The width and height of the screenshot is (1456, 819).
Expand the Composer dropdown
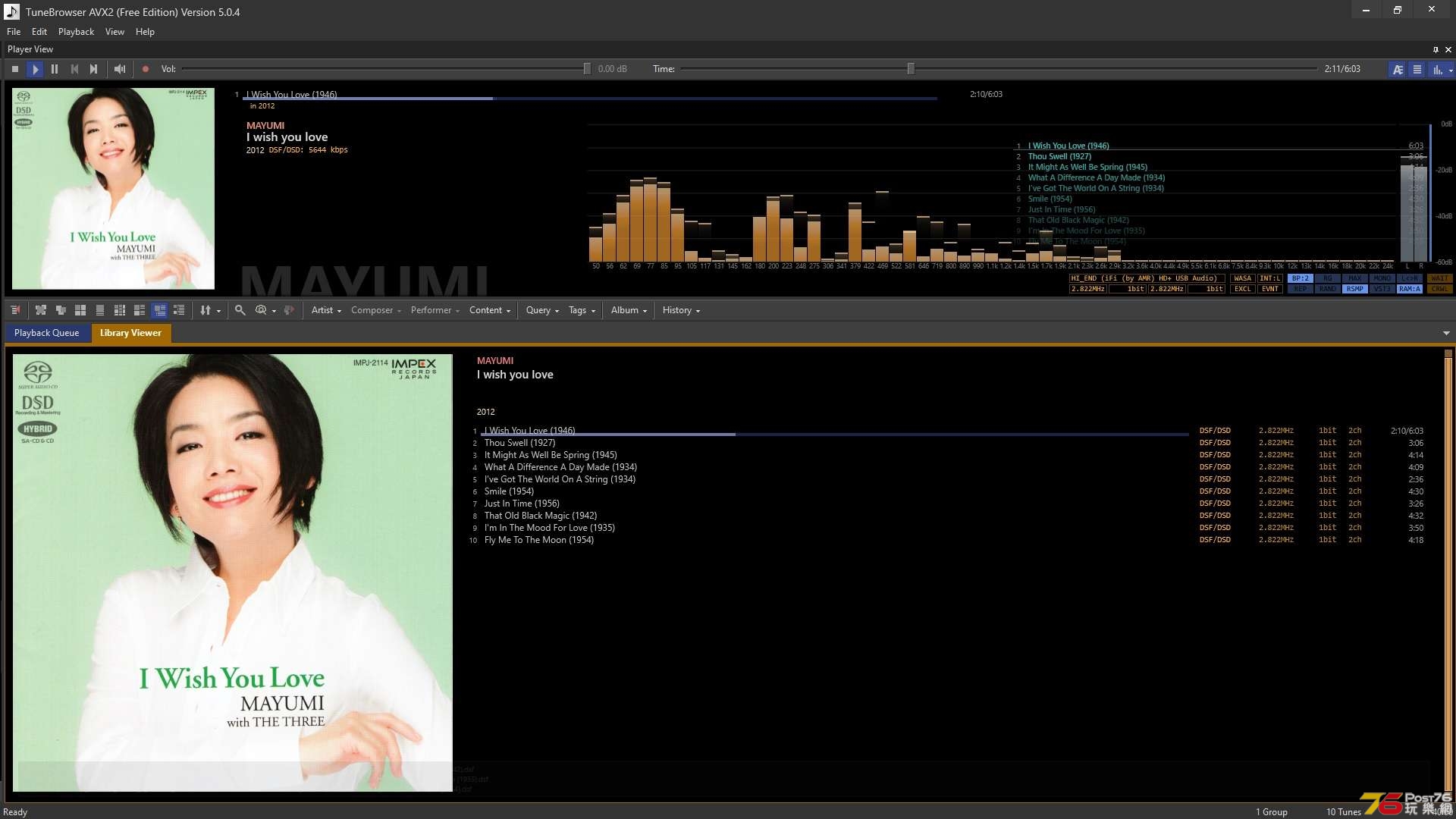[376, 310]
